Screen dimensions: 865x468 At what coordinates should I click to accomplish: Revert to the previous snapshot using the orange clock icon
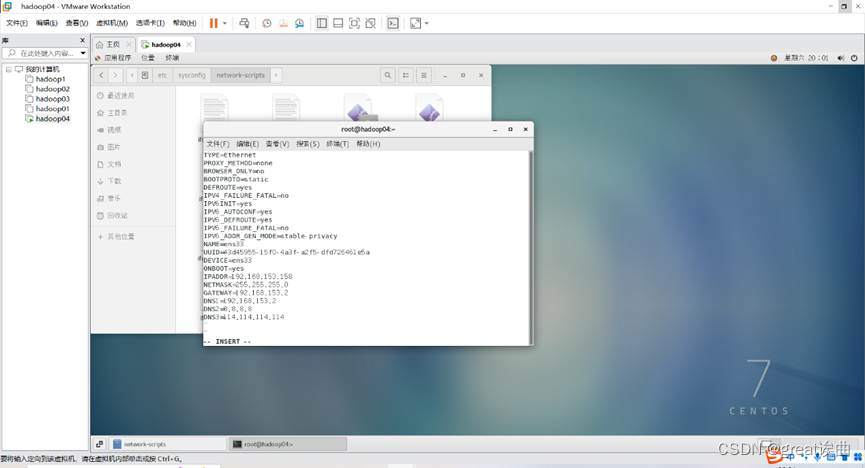coord(283,23)
